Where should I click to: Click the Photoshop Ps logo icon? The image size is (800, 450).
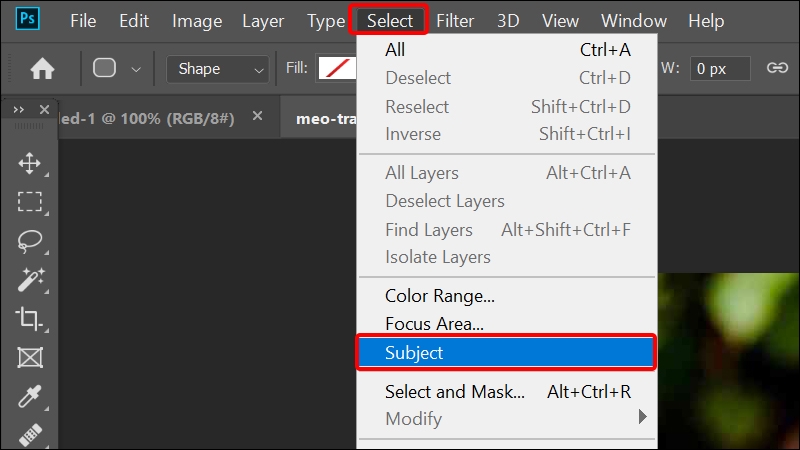tap(28, 20)
